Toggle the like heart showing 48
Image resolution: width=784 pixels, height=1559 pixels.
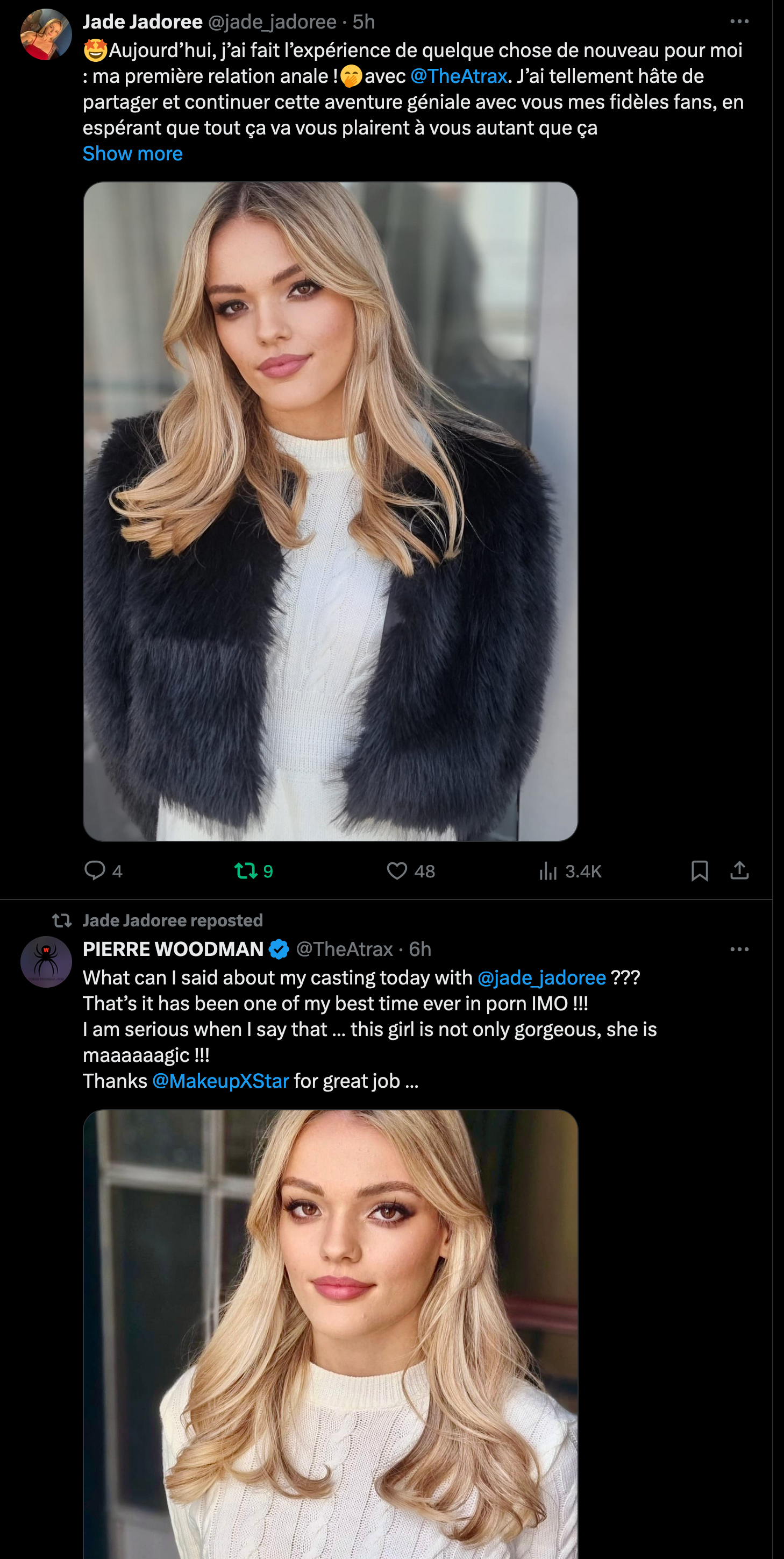pos(397,871)
